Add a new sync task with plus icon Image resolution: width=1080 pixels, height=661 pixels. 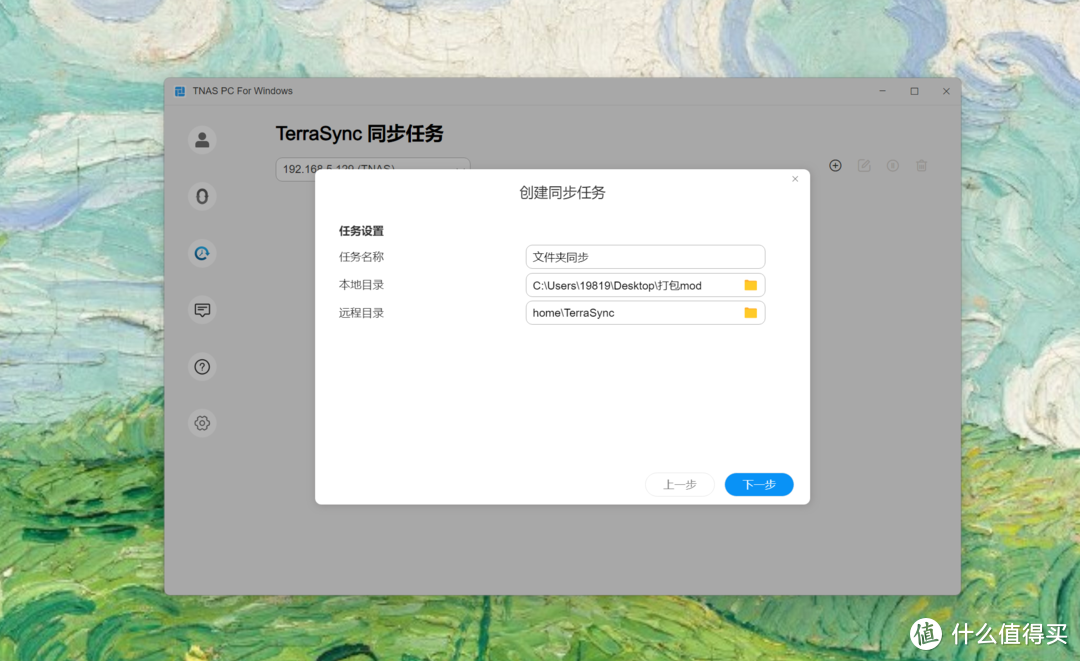(x=835, y=165)
